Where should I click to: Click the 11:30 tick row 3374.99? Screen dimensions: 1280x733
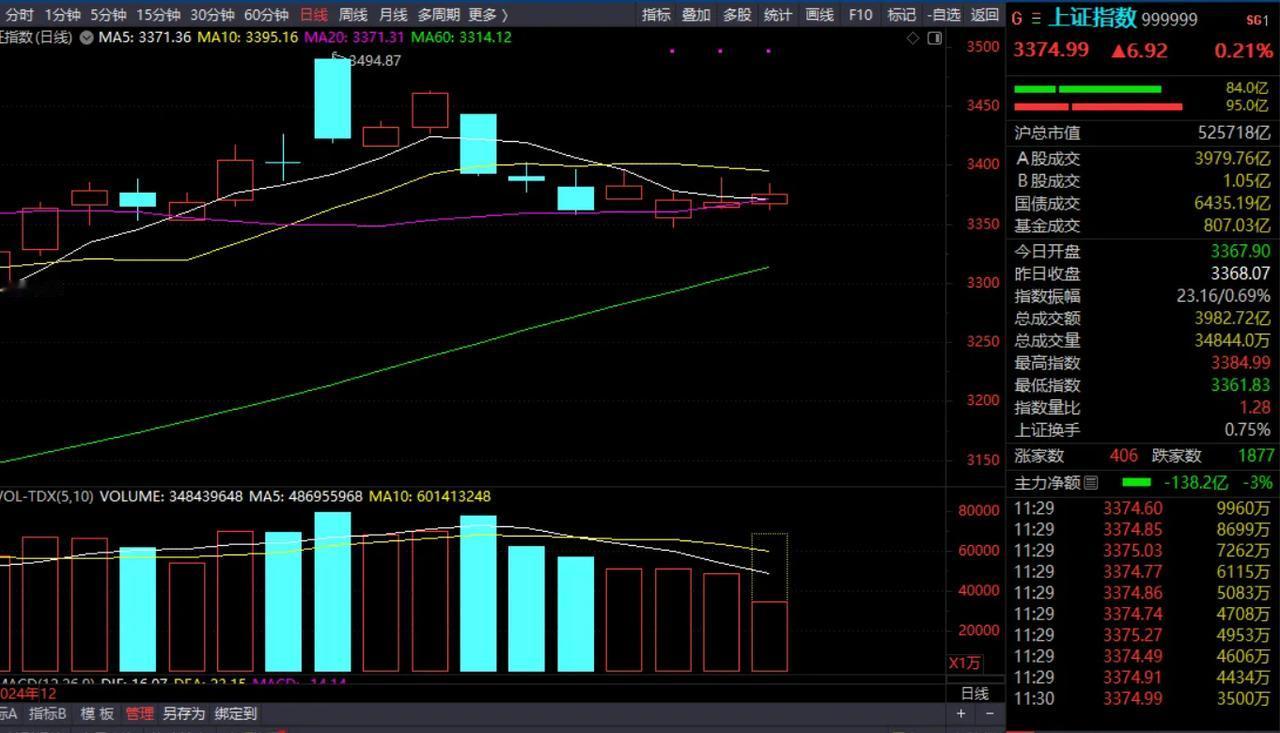tap(1142, 699)
